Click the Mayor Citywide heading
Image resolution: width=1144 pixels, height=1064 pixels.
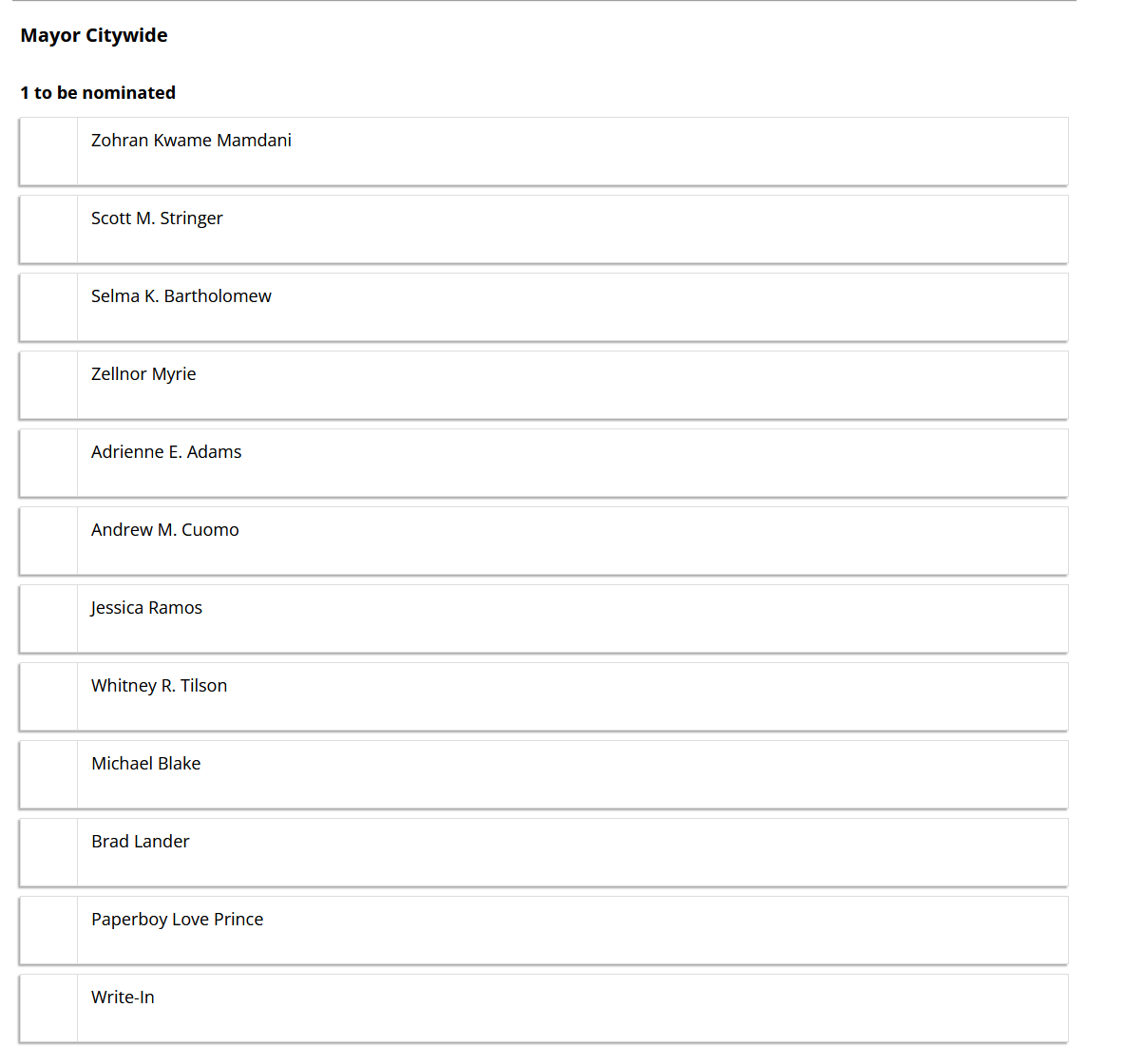point(94,35)
